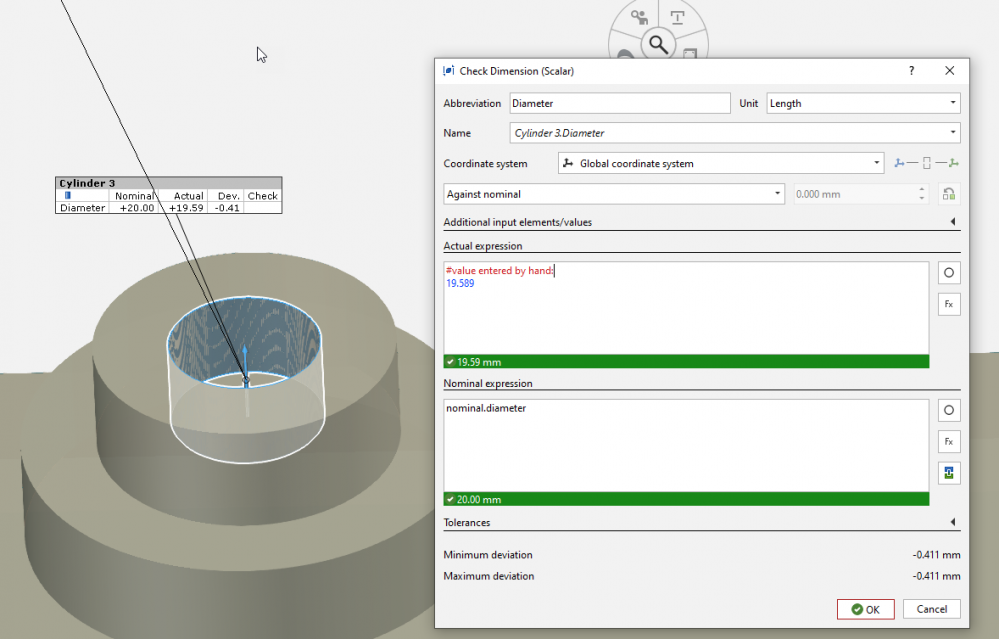Open the Name dropdown showing Cylinder 3.Diameter
The width and height of the screenshot is (999, 639).
734,133
